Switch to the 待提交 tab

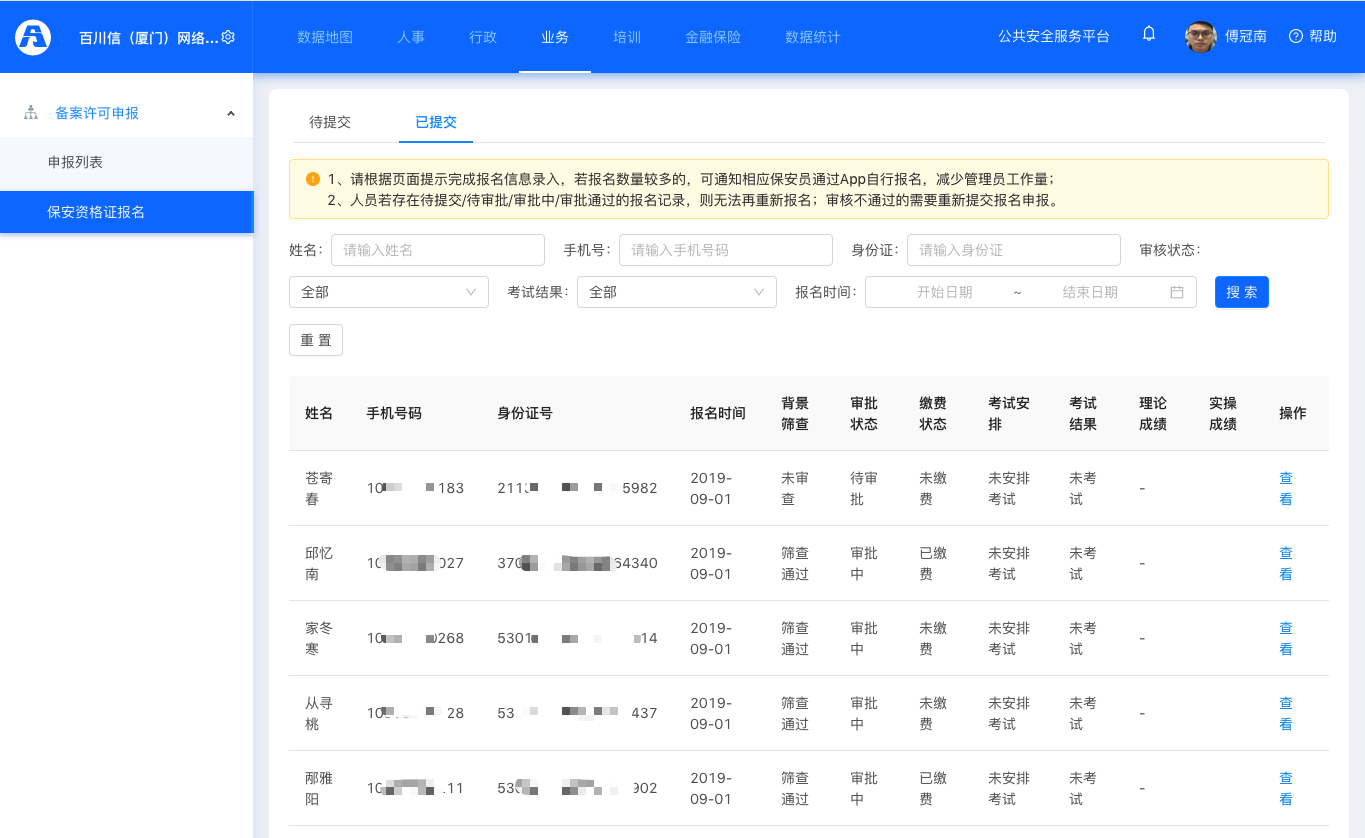click(x=330, y=122)
